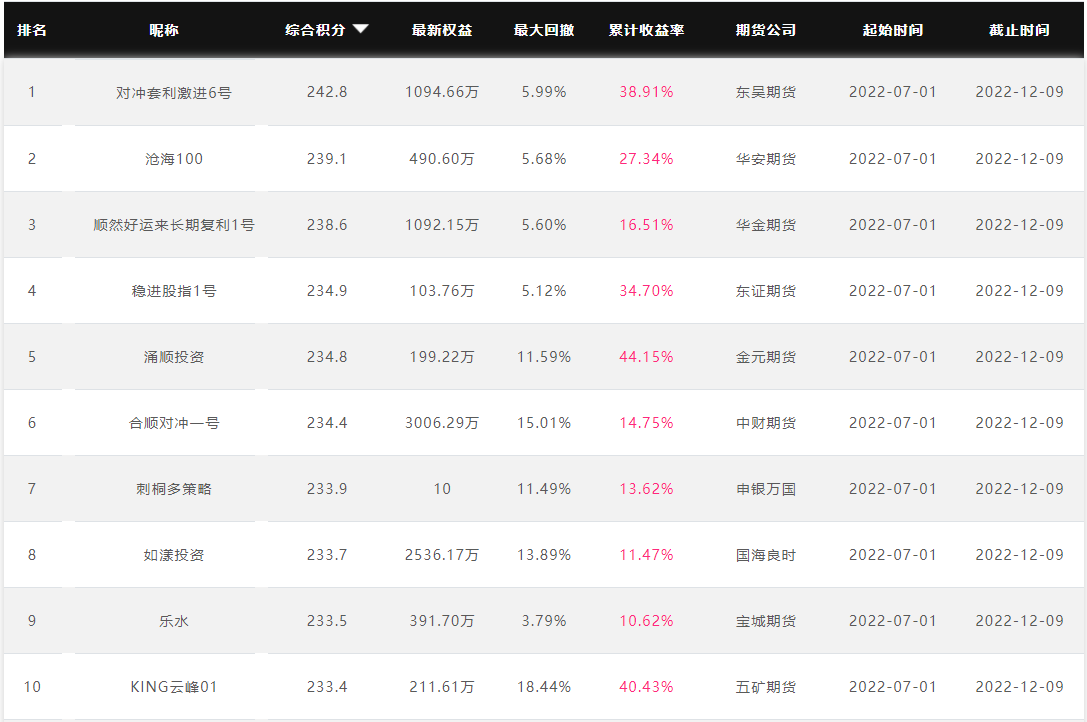The image size is (1087, 722).
Task: Click the return rate 16.51%
Action: pyautogui.click(x=646, y=225)
